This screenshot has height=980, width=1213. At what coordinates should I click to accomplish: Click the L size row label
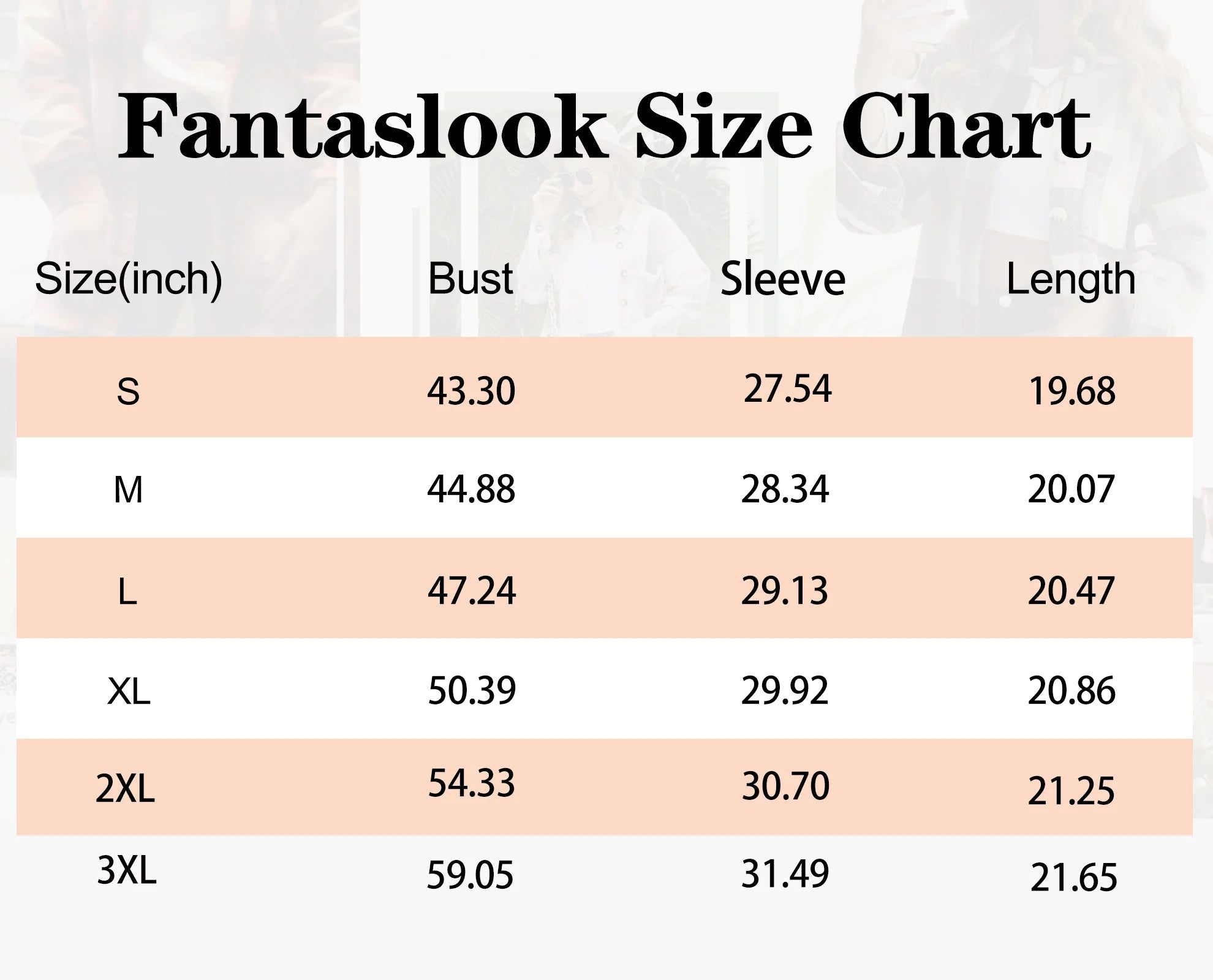coord(127,592)
